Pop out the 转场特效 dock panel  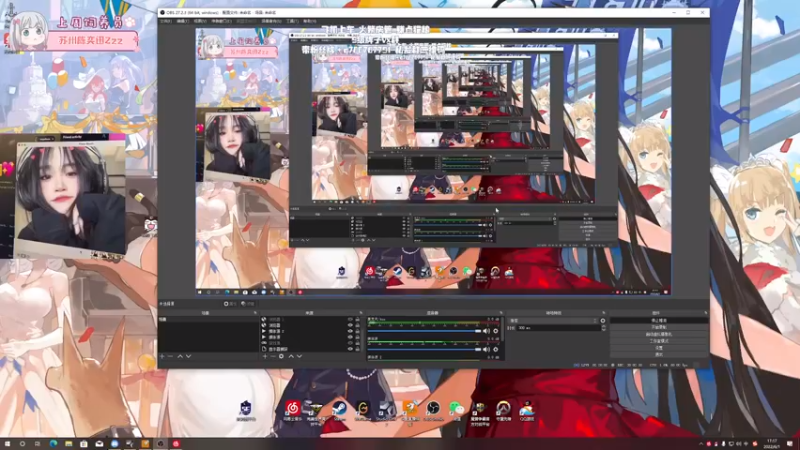[604, 313]
